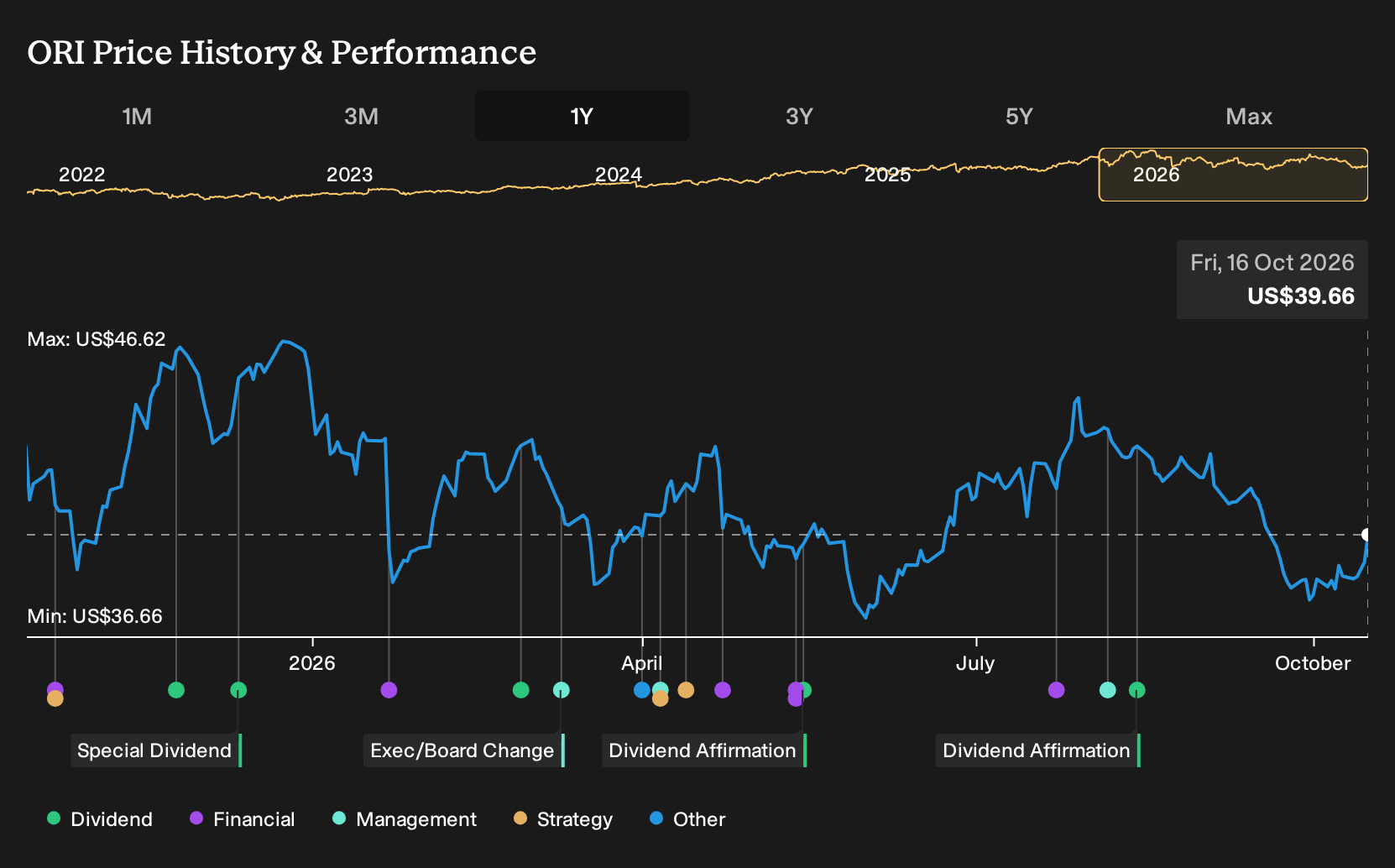1395x868 pixels.
Task: Toggle Other events in the legend
Action: 687,819
